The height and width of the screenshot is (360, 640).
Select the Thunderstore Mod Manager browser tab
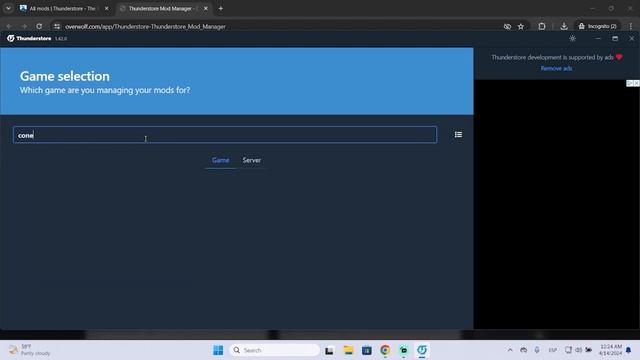[163, 8]
